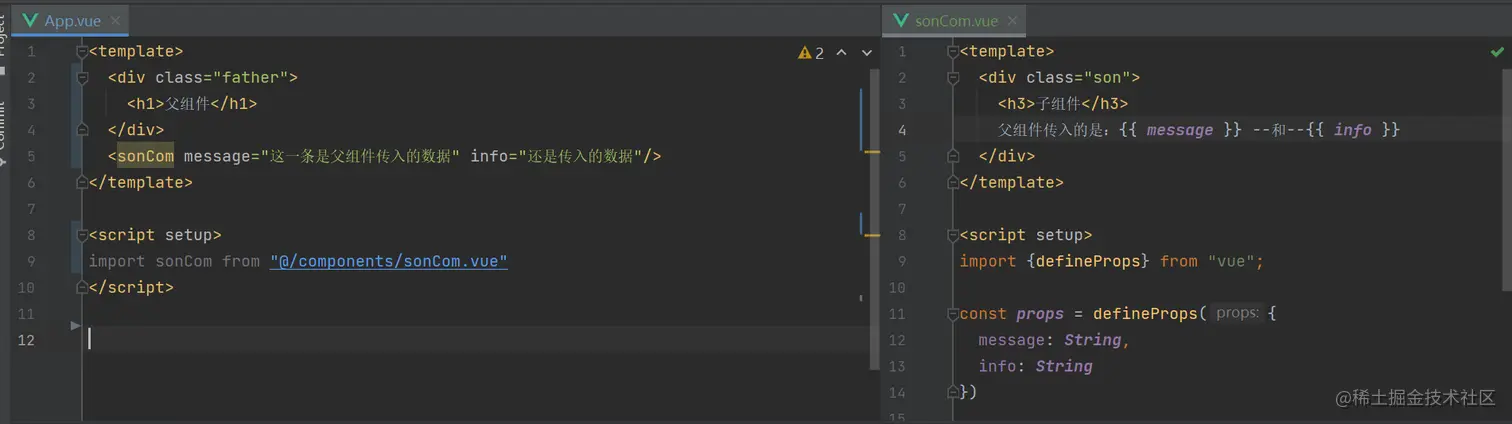The width and height of the screenshot is (1512, 424).
Task: Click line number 9 in App.vue gutter
Action: tap(30, 261)
